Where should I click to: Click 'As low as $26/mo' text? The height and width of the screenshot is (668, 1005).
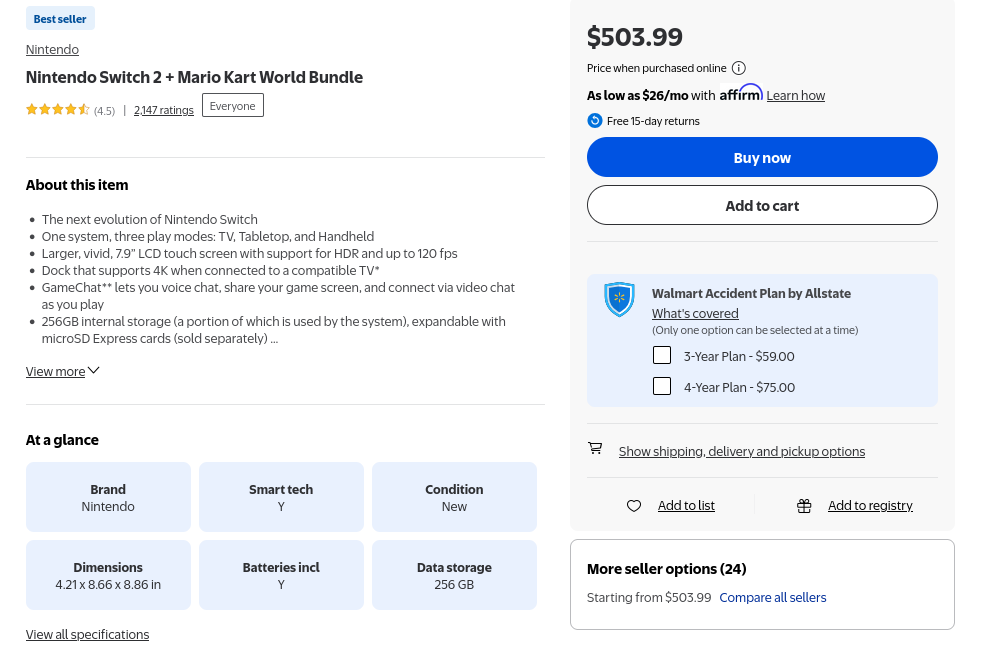pyautogui.click(x=638, y=96)
